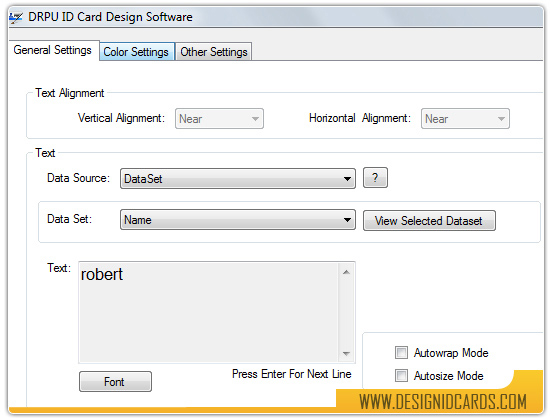Click the View Selected Dataset button
This screenshot has width=550, height=420.
[x=429, y=221]
